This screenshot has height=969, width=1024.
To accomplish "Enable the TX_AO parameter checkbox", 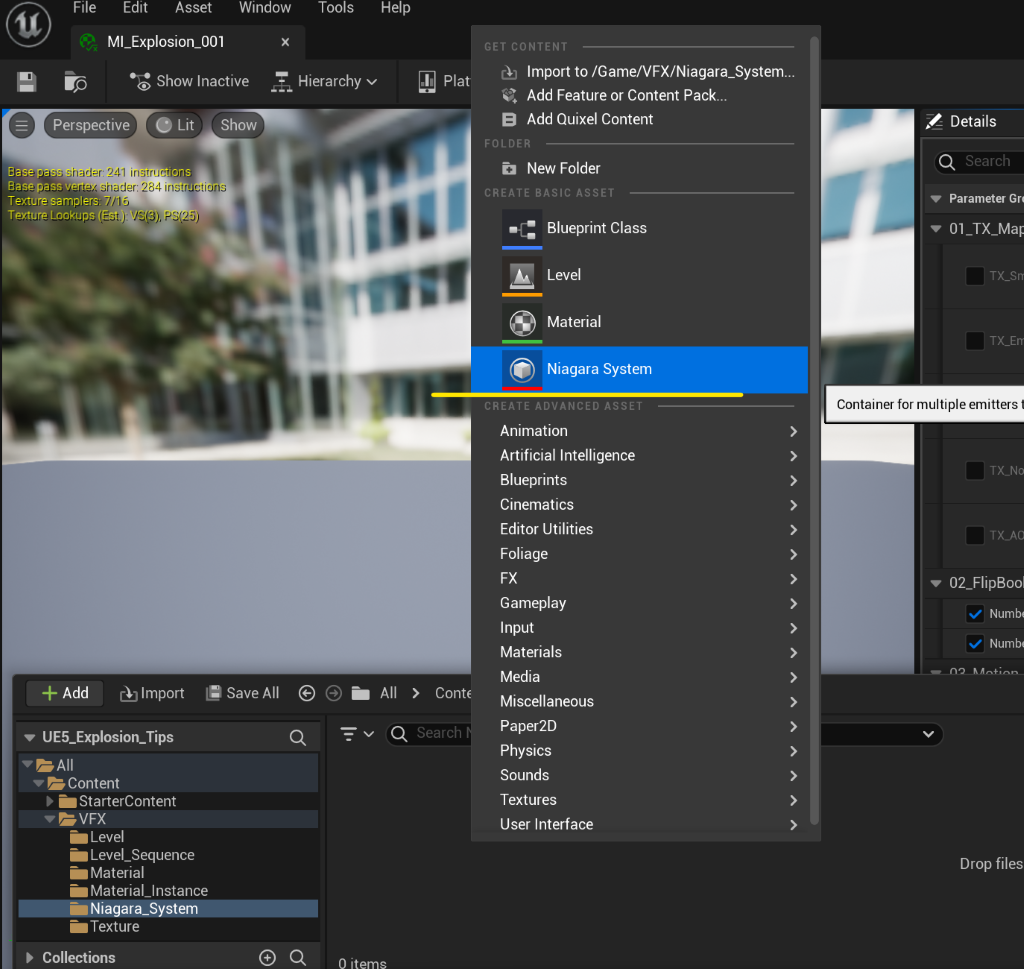I will click(975, 535).
